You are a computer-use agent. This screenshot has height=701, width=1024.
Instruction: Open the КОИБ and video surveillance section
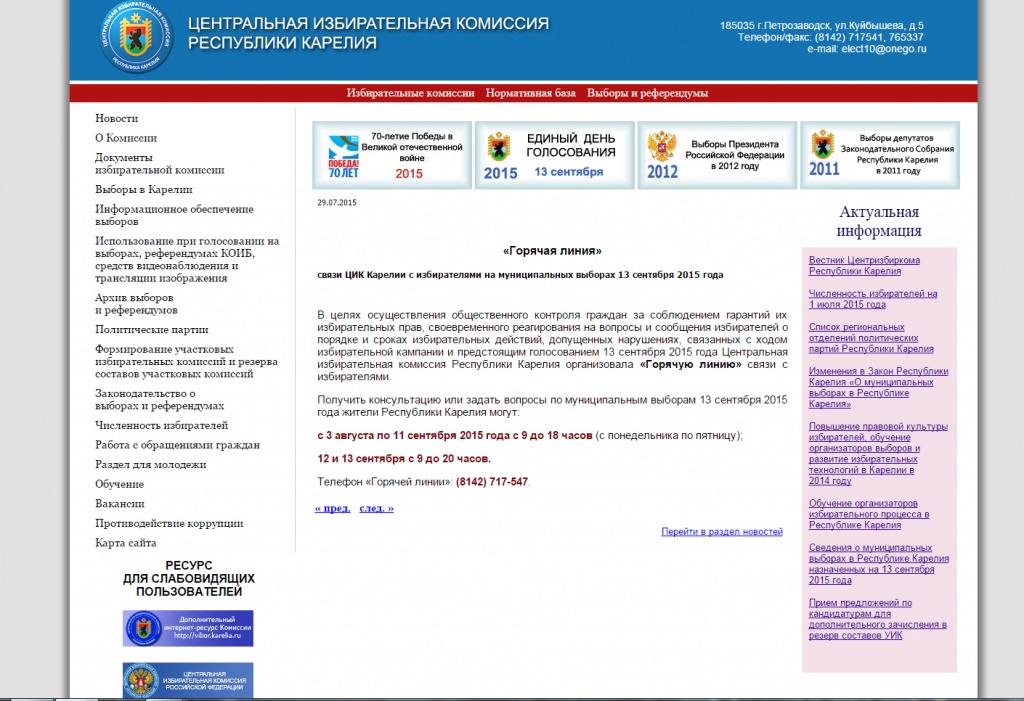187,259
